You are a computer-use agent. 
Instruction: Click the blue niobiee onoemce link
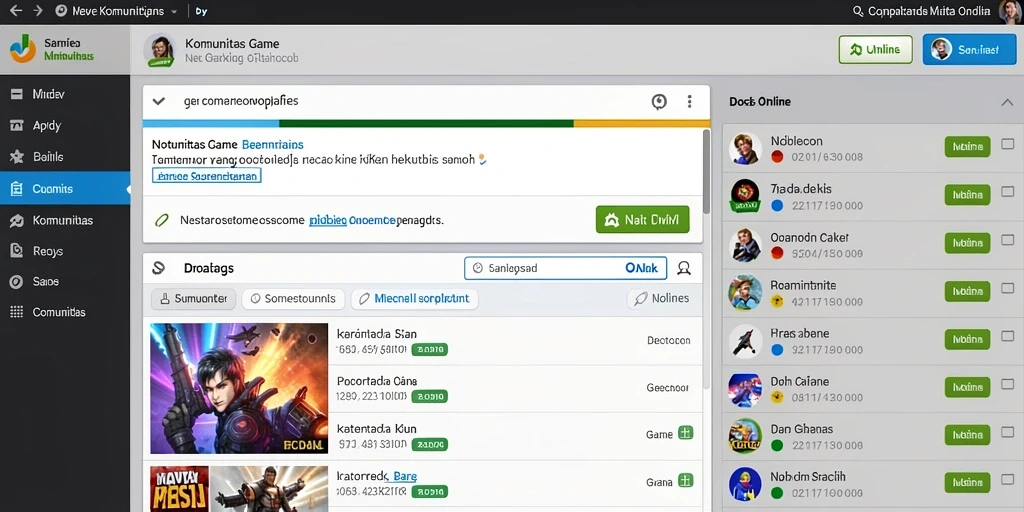pyautogui.click(x=353, y=221)
